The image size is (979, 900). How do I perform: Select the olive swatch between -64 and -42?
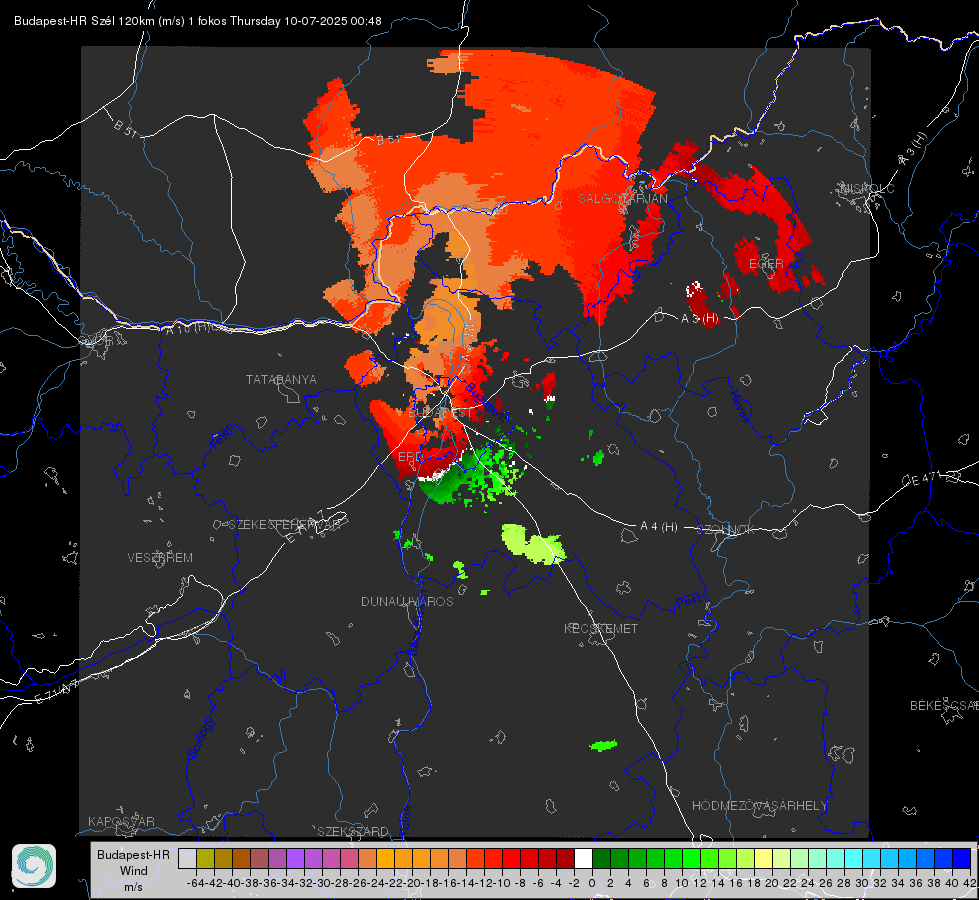pyautogui.click(x=205, y=858)
